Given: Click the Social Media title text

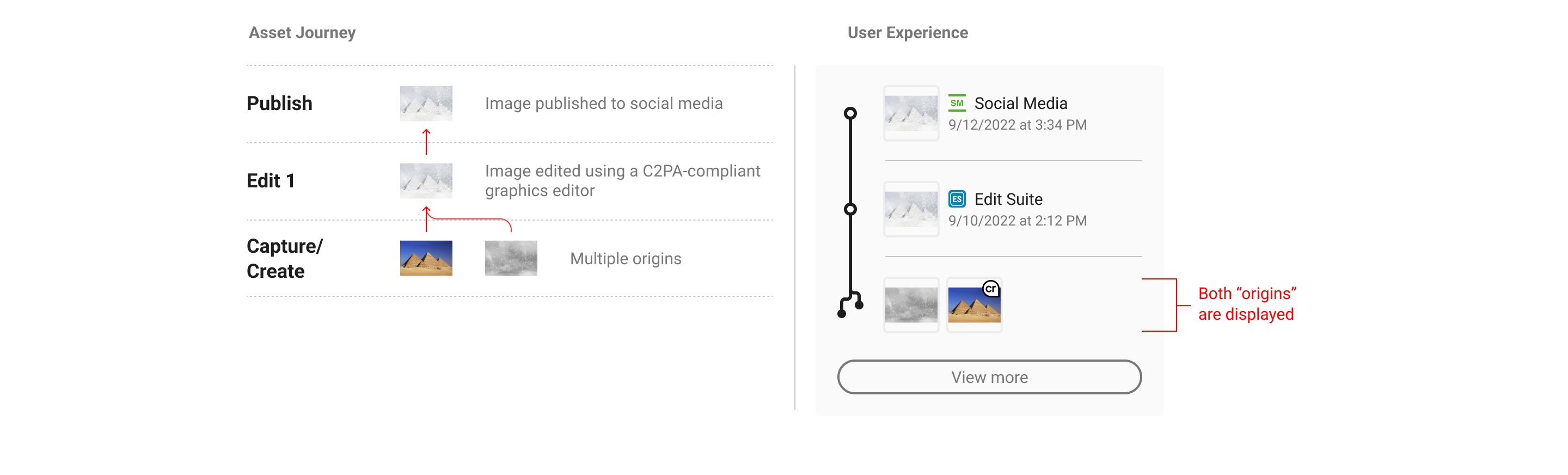Looking at the screenshot, I should pos(1021,103).
